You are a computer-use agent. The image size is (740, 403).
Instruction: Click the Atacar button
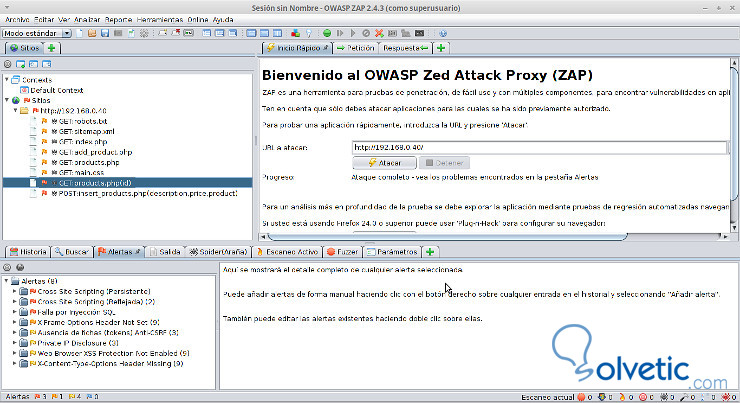(x=384, y=163)
